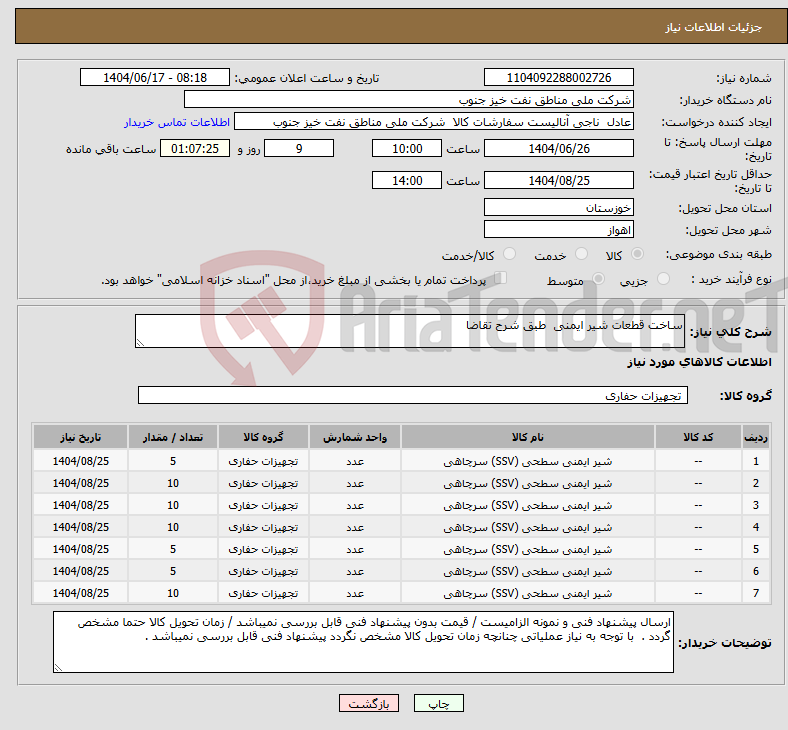Click the unit عدد in row 4
Screen dimensions: 788x730
[x=355, y=528]
